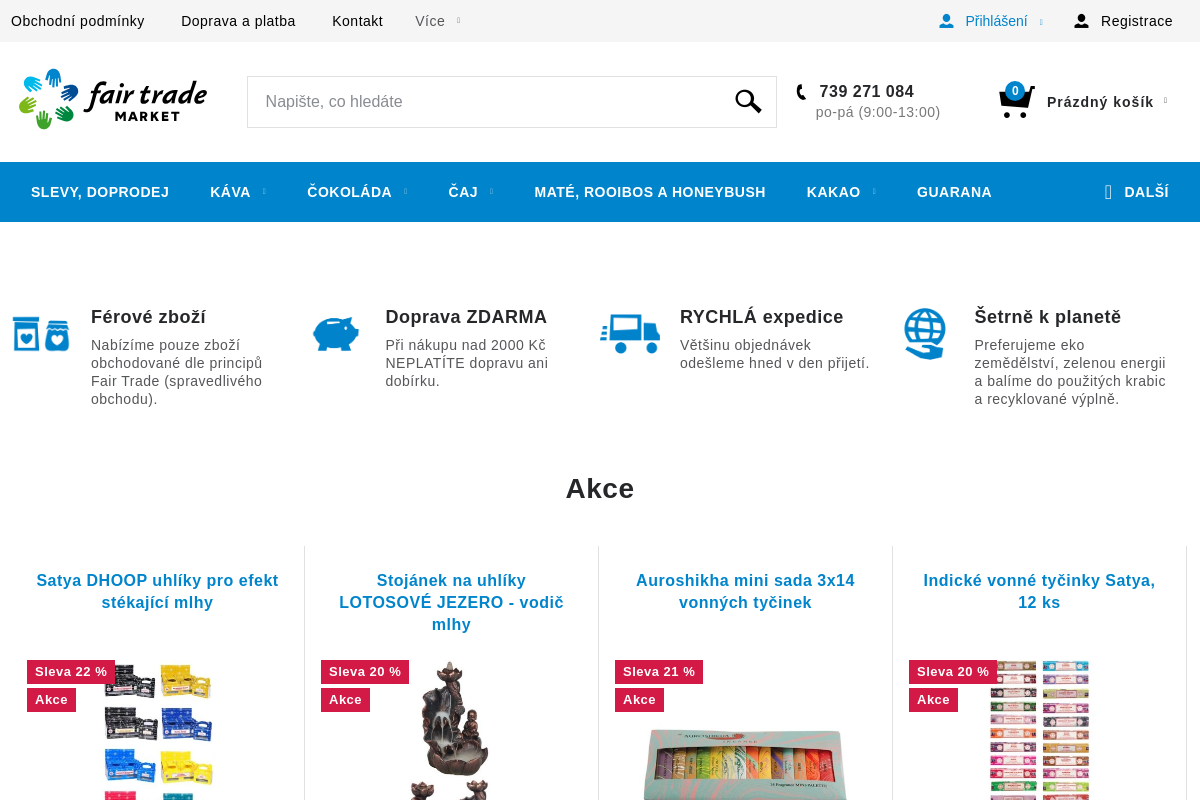Click Registrace link
The image size is (1200, 800).
[1136, 21]
